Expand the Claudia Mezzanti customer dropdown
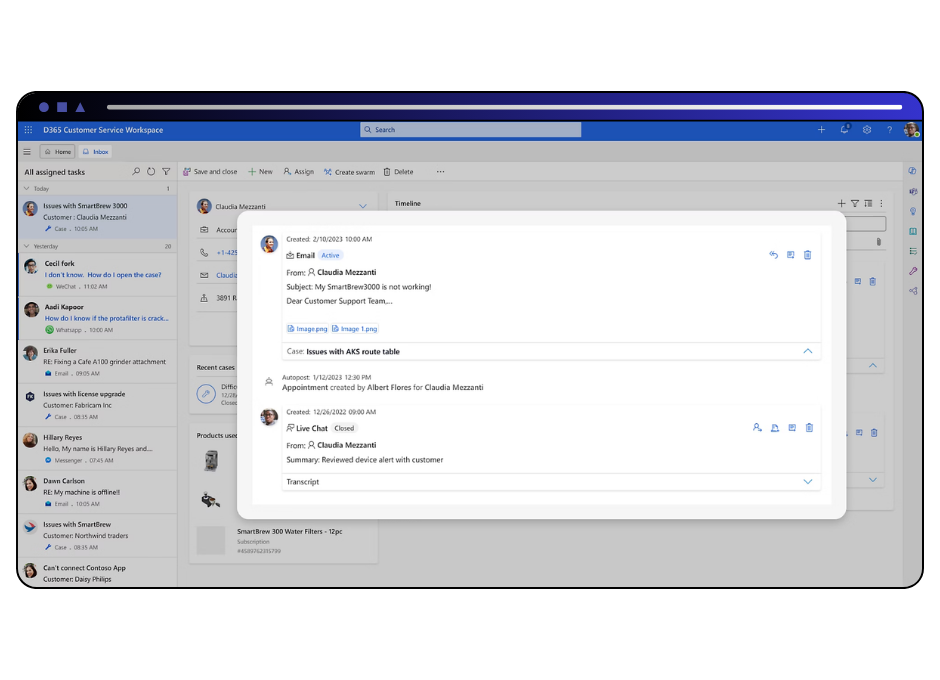The width and height of the screenshot is (940, 680). pos(362,207)
